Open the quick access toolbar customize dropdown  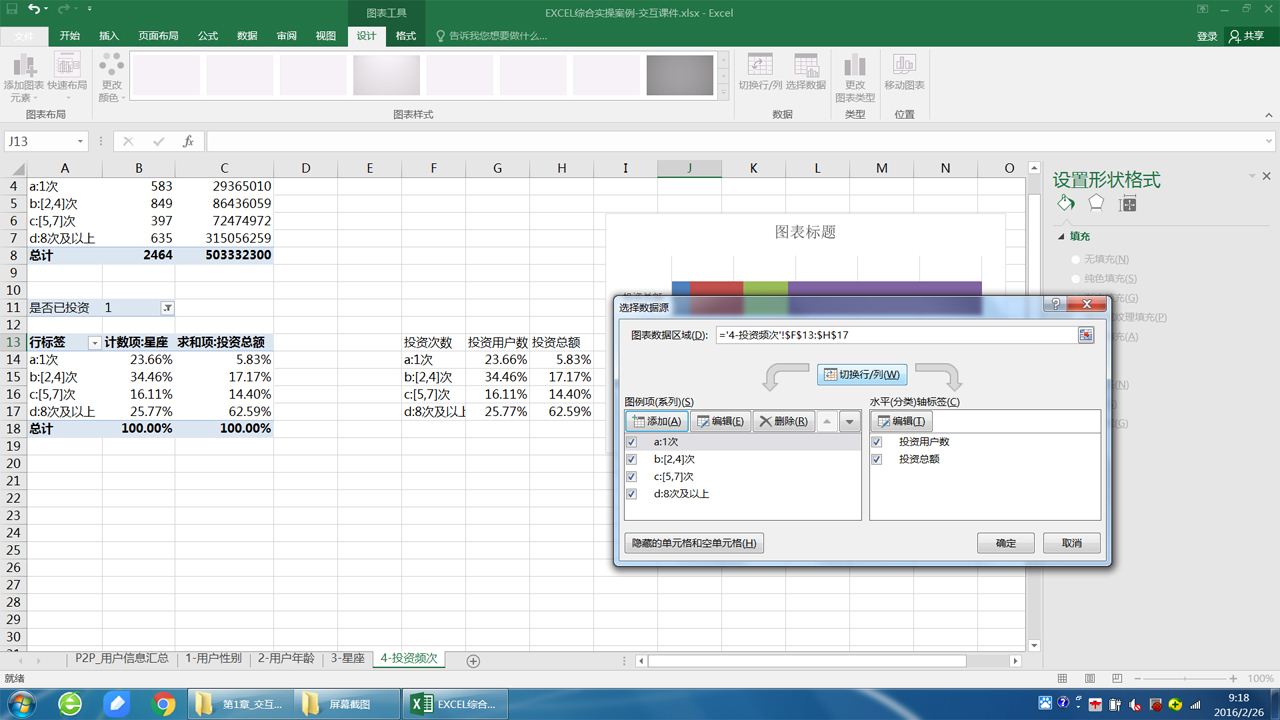(x=89, y=9)
